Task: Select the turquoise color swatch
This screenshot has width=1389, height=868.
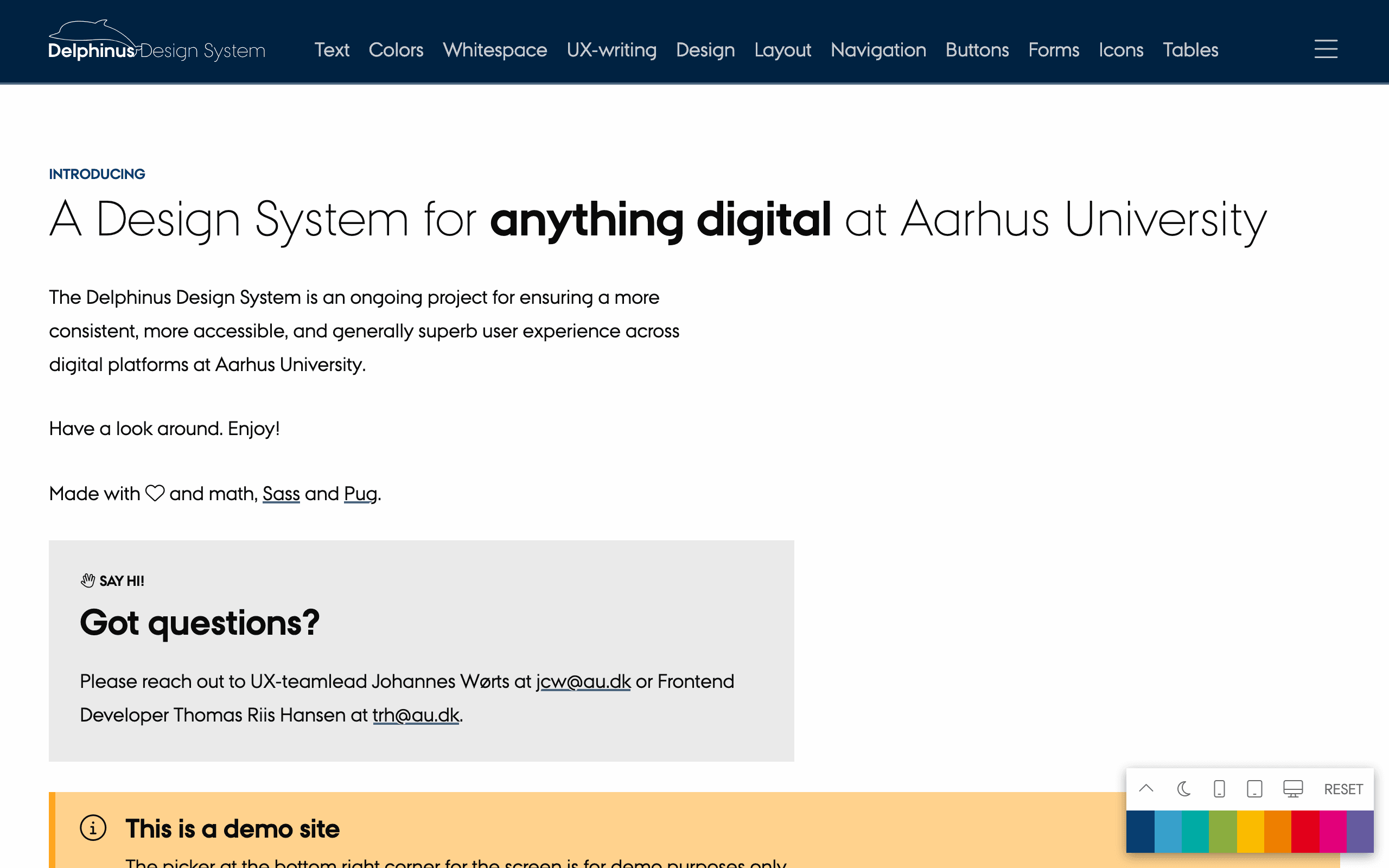Action: click(x=1196, y=831)
